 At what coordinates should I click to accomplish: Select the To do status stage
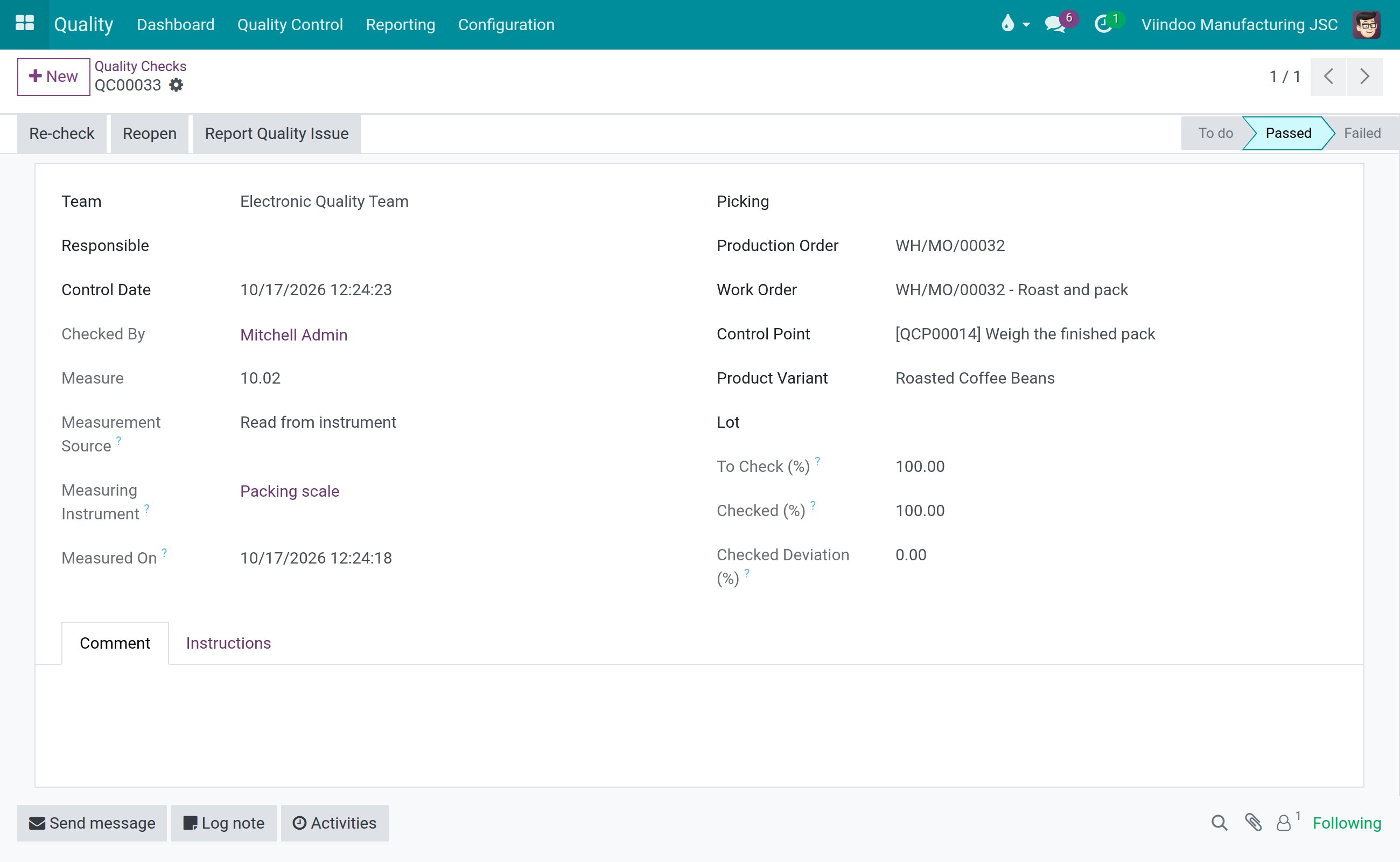point(1215,133)
